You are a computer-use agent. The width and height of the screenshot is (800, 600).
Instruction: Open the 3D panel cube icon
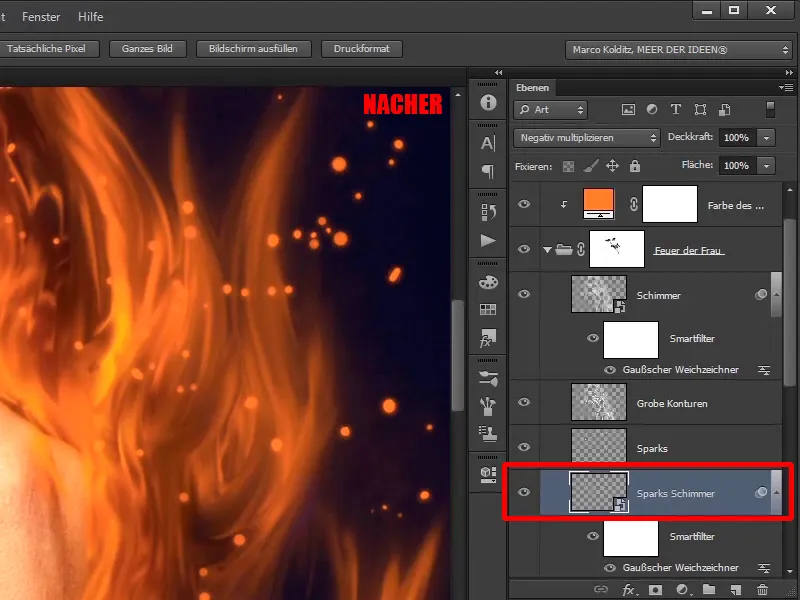488,474
